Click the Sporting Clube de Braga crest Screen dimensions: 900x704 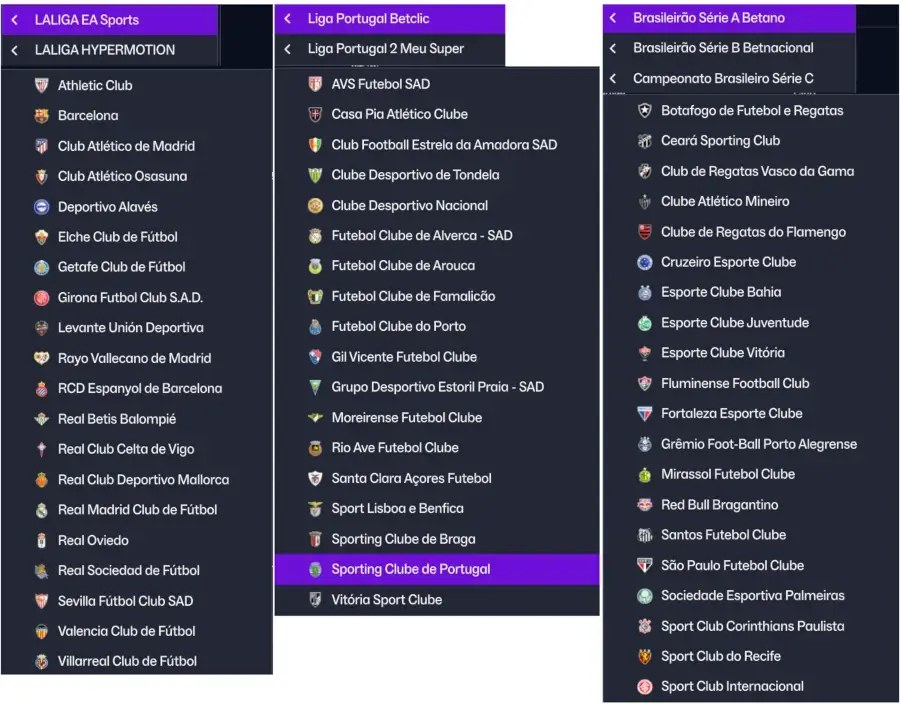tap(315, 539)
